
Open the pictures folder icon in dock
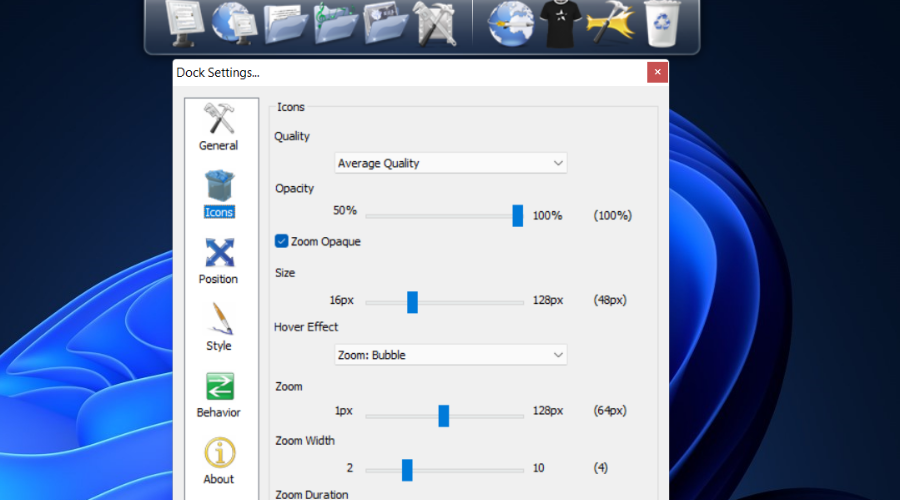point(385,24)
